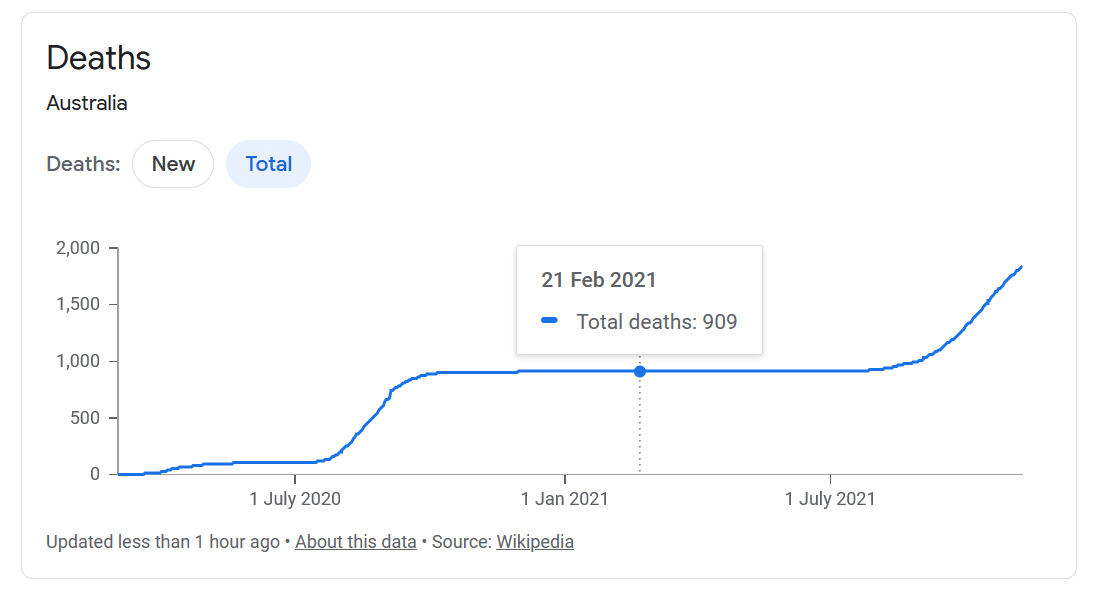Click the 21 Feb 2021 tooltip date
Image resolution: width=1093 pixels, height=591 pixels.
pos(598,280)
